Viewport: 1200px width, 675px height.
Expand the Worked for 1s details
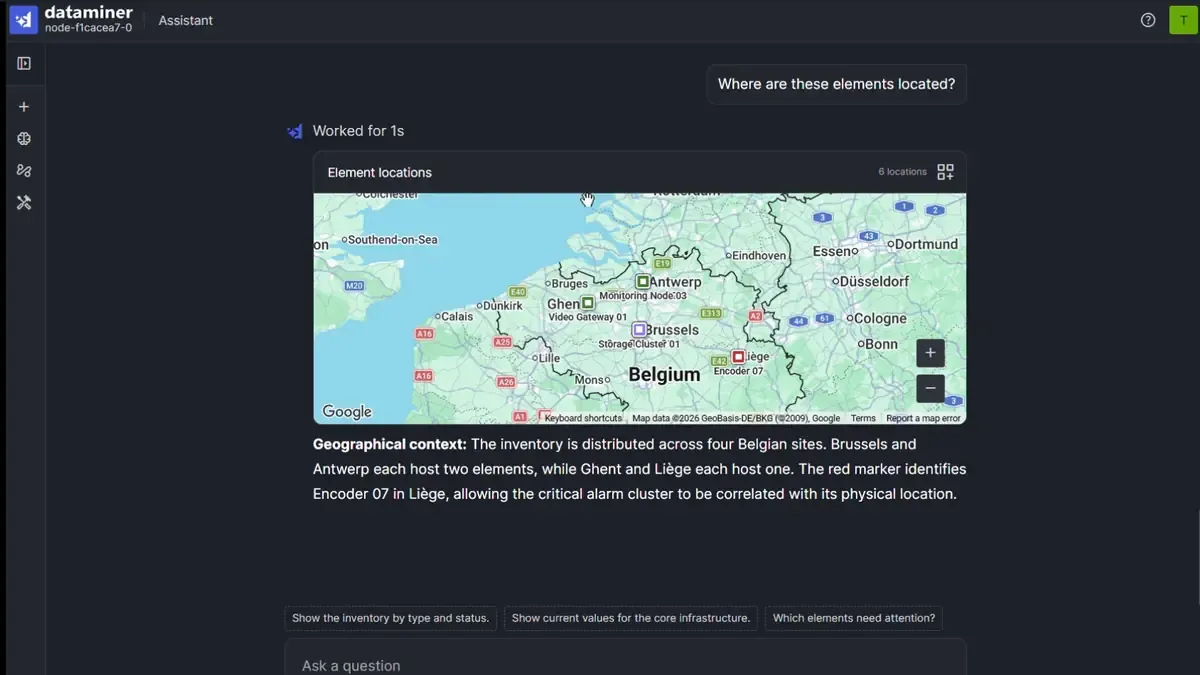pyautogui.click(x=358, y=131)
